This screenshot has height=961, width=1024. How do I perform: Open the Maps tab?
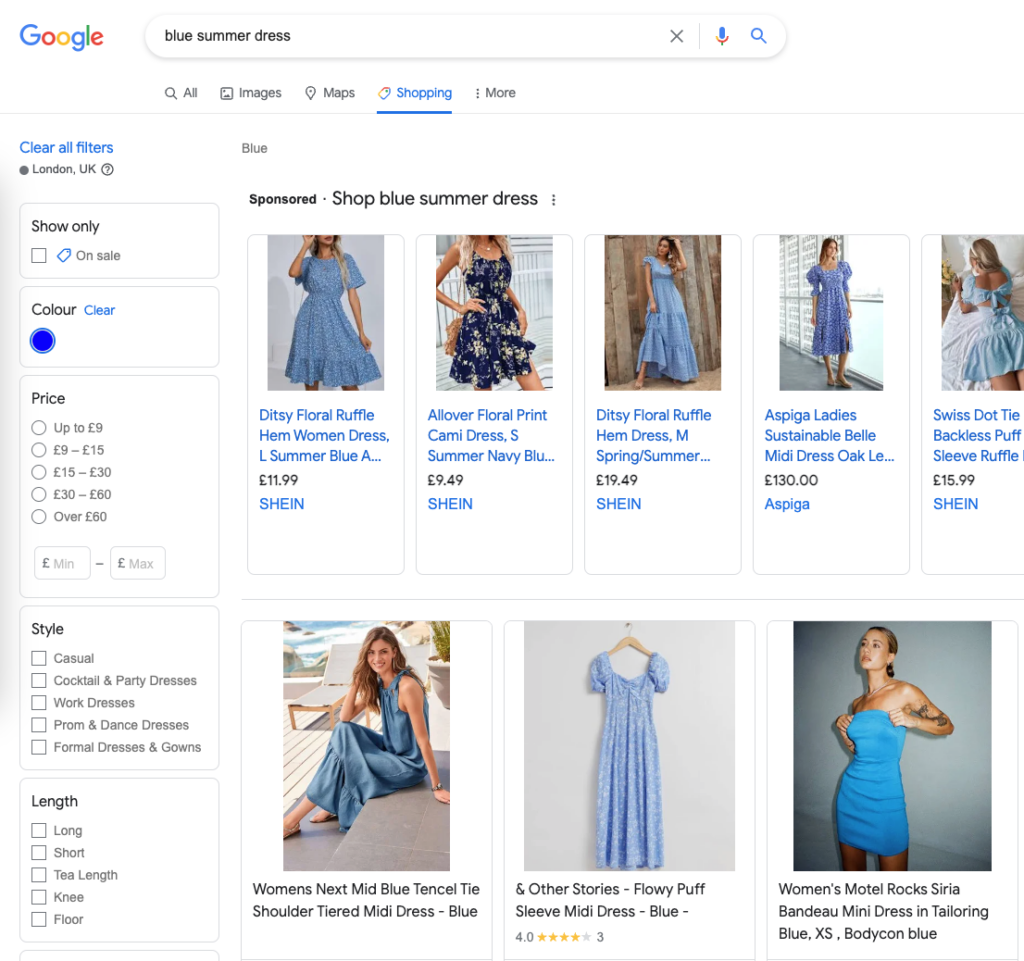click(330, 93)
